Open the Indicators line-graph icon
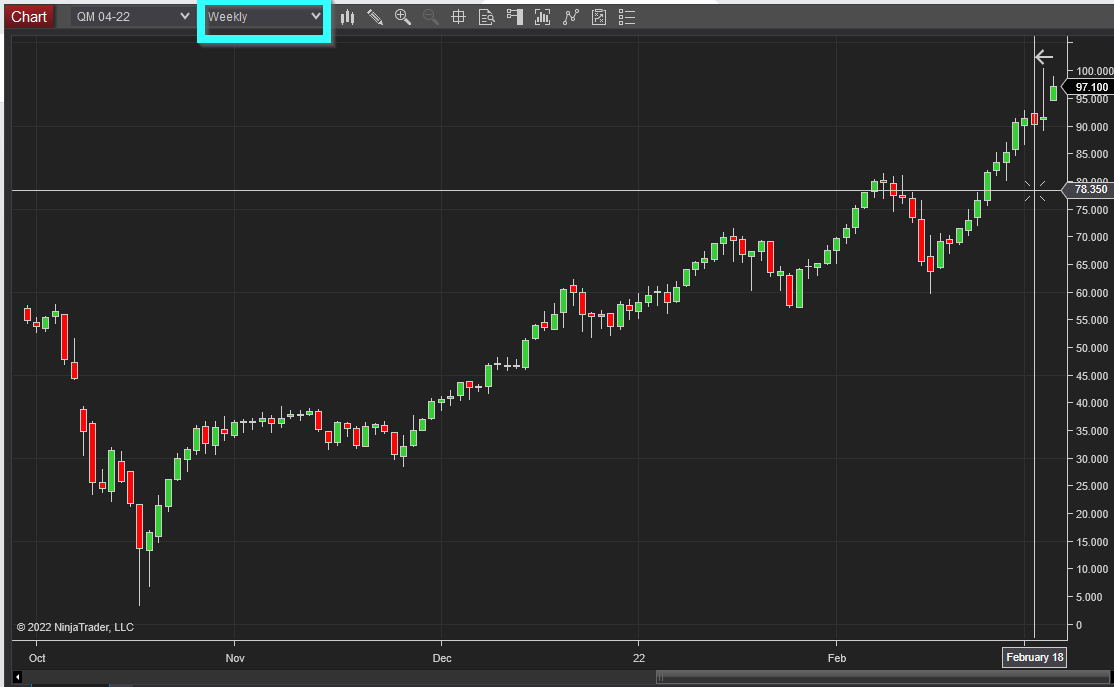The image size is (1114, 687). click(570, 17)
